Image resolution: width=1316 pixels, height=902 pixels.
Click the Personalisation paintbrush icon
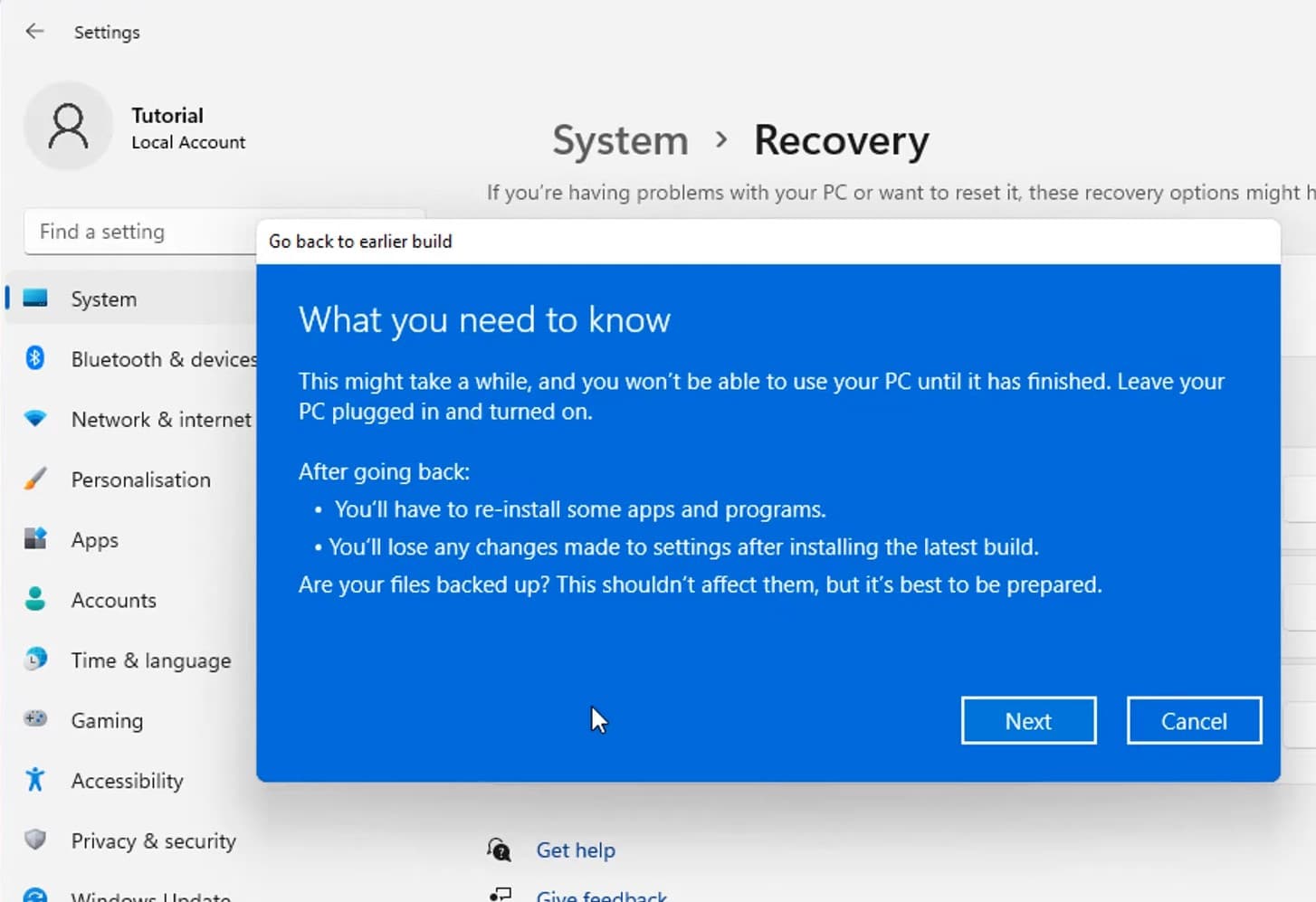[x=35, y=479]
